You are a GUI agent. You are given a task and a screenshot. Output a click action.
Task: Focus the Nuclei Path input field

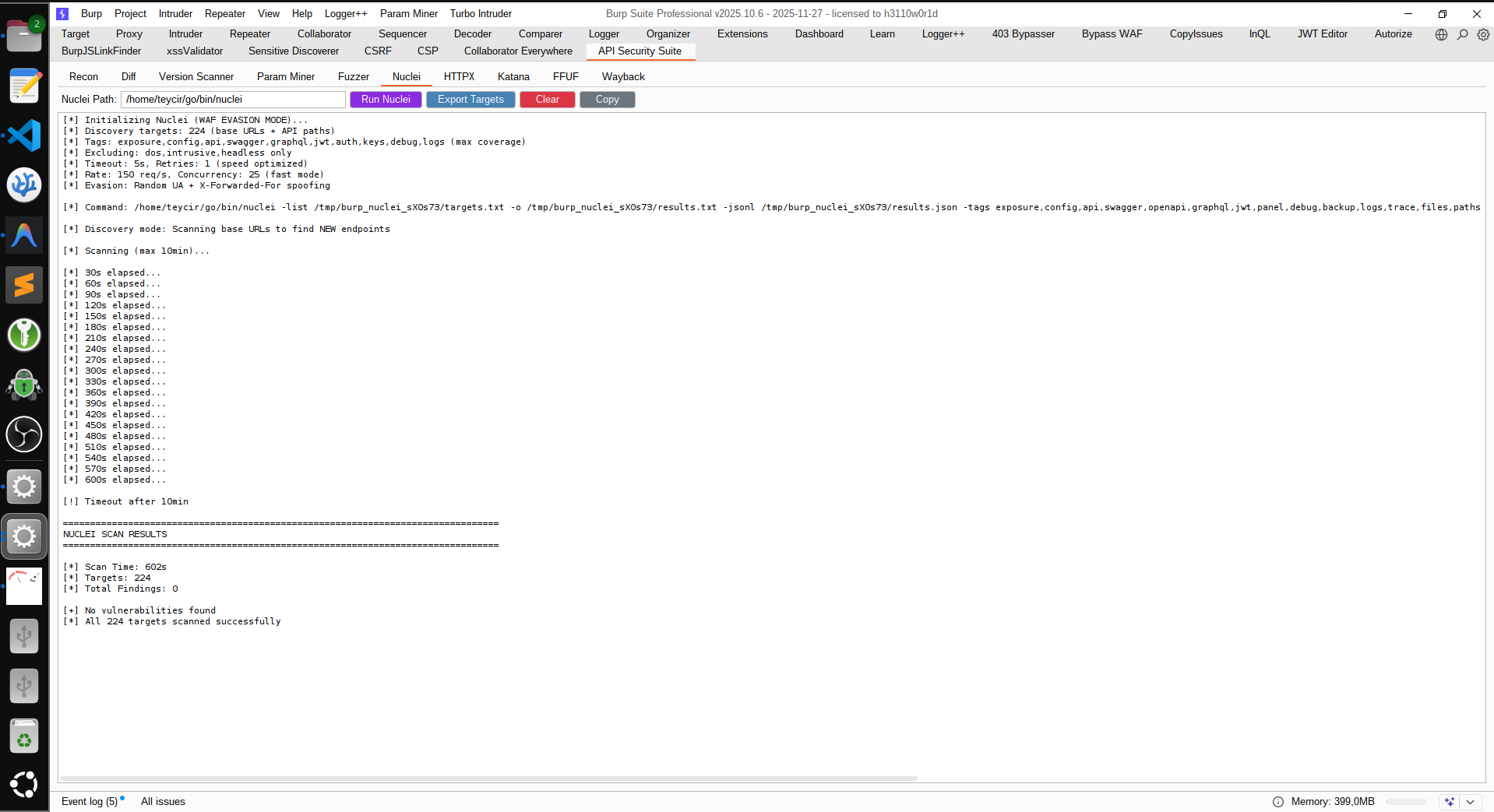point(233,100)
